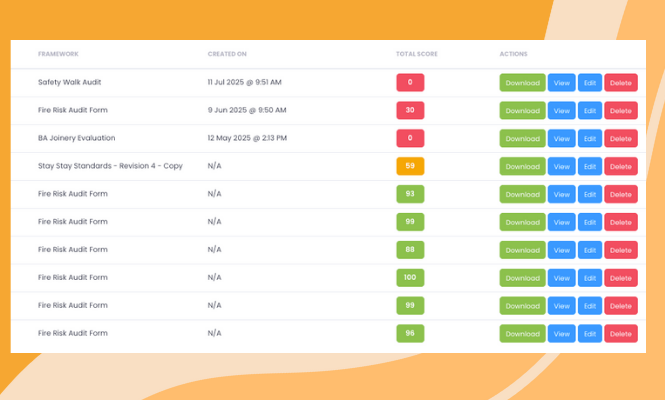Select the BA Joinery Evaluation framework name
665x400 pixels.
(x=77, y=138)
